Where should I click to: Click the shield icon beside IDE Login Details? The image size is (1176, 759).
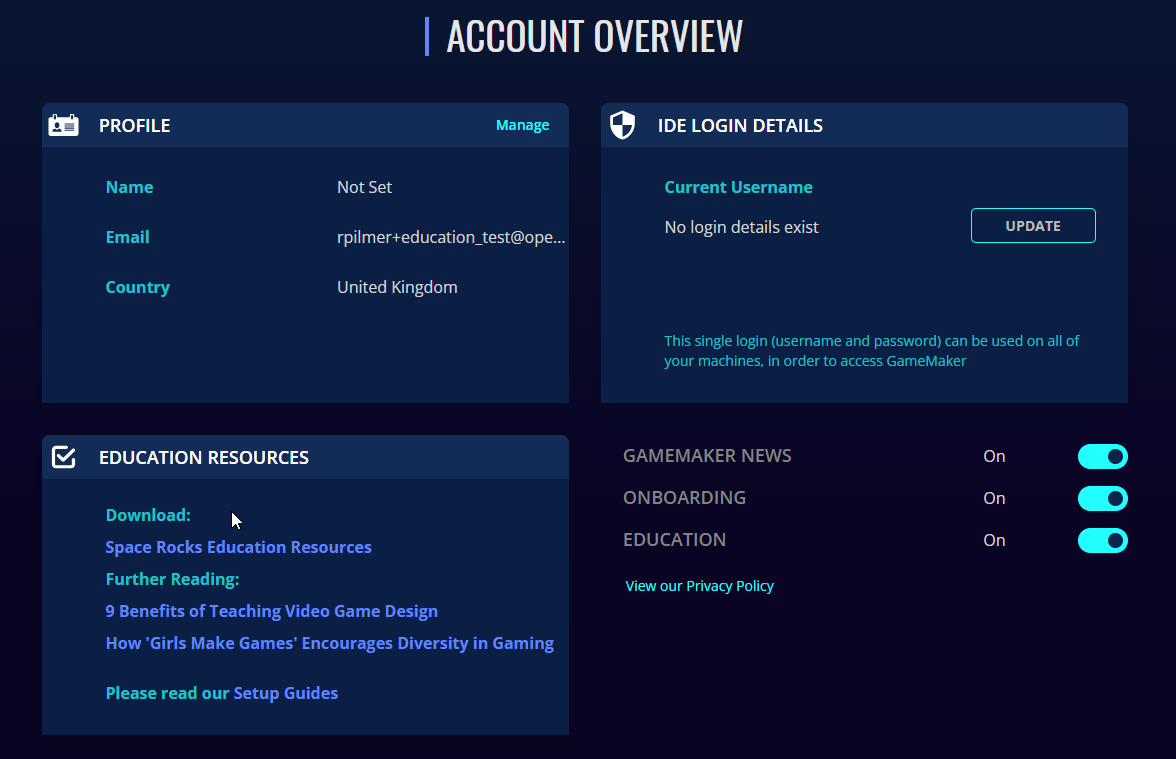pos(622,125)
